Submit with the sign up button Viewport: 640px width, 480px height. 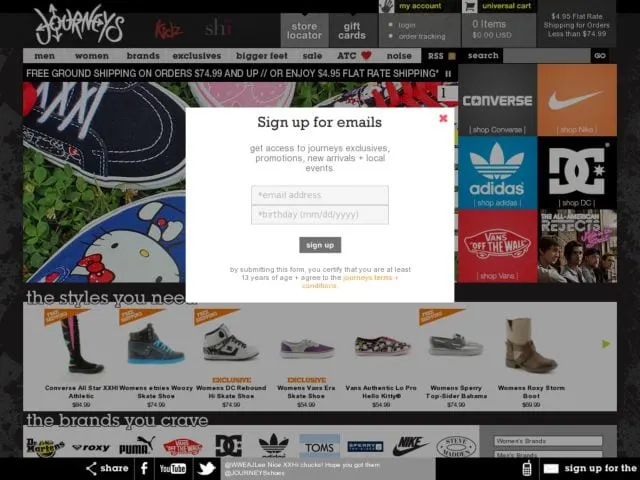[320, 245]
